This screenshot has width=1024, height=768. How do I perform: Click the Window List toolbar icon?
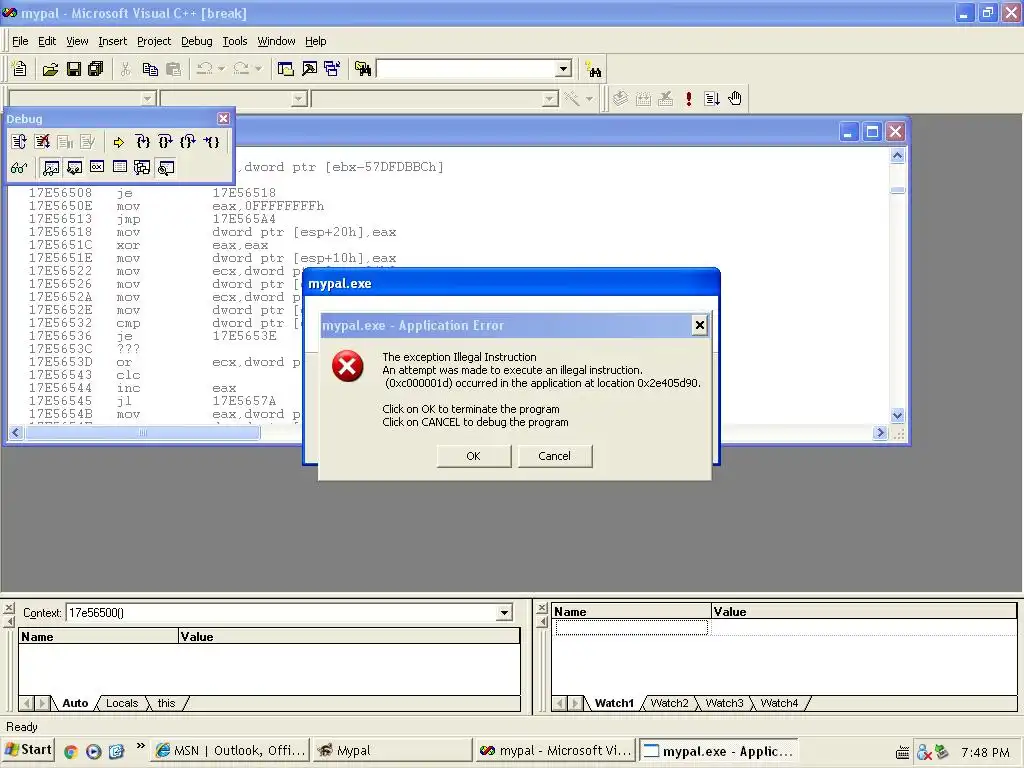(332, 69)
